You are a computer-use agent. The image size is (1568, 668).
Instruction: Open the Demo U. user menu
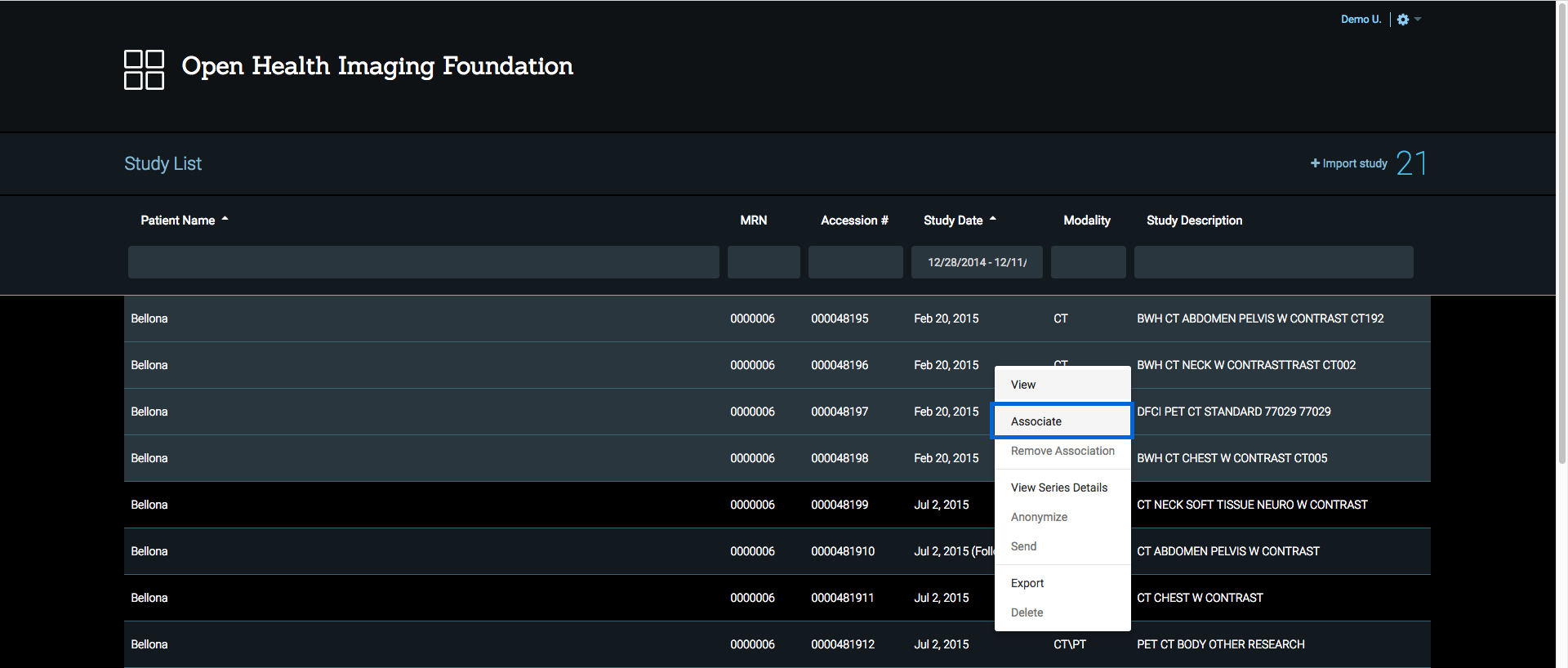tap(1361, 20)
